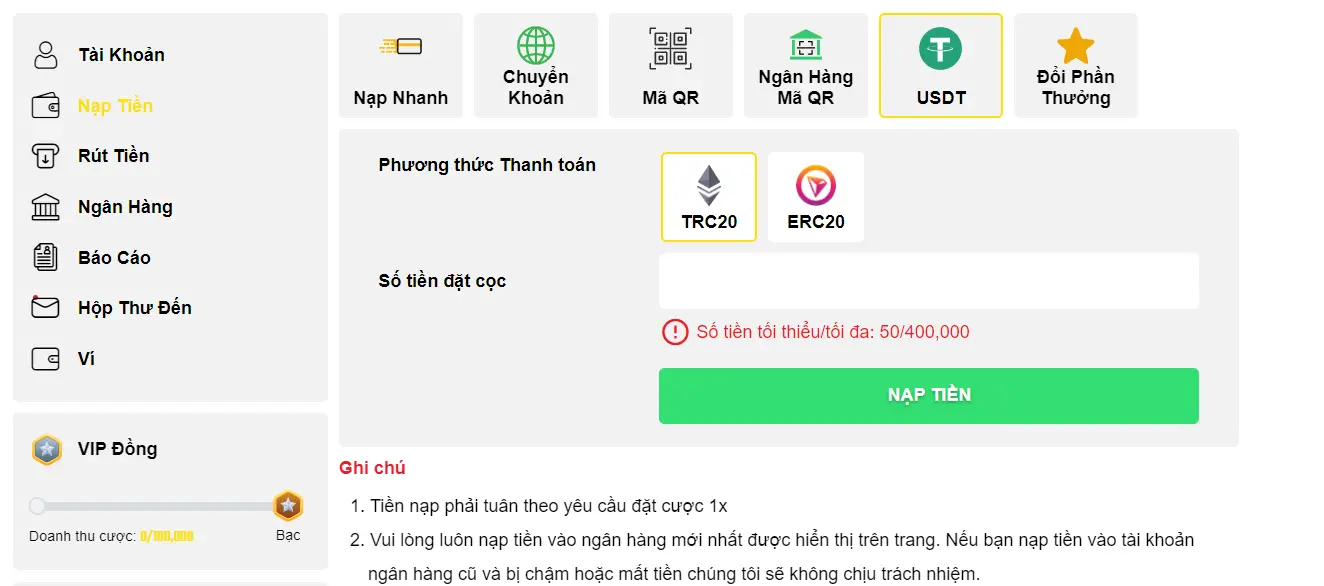Open Hộp Thư Đến envelope icon
This screenshot has height=586, width=1324.
pyautogui.click(x=45, y=307)
